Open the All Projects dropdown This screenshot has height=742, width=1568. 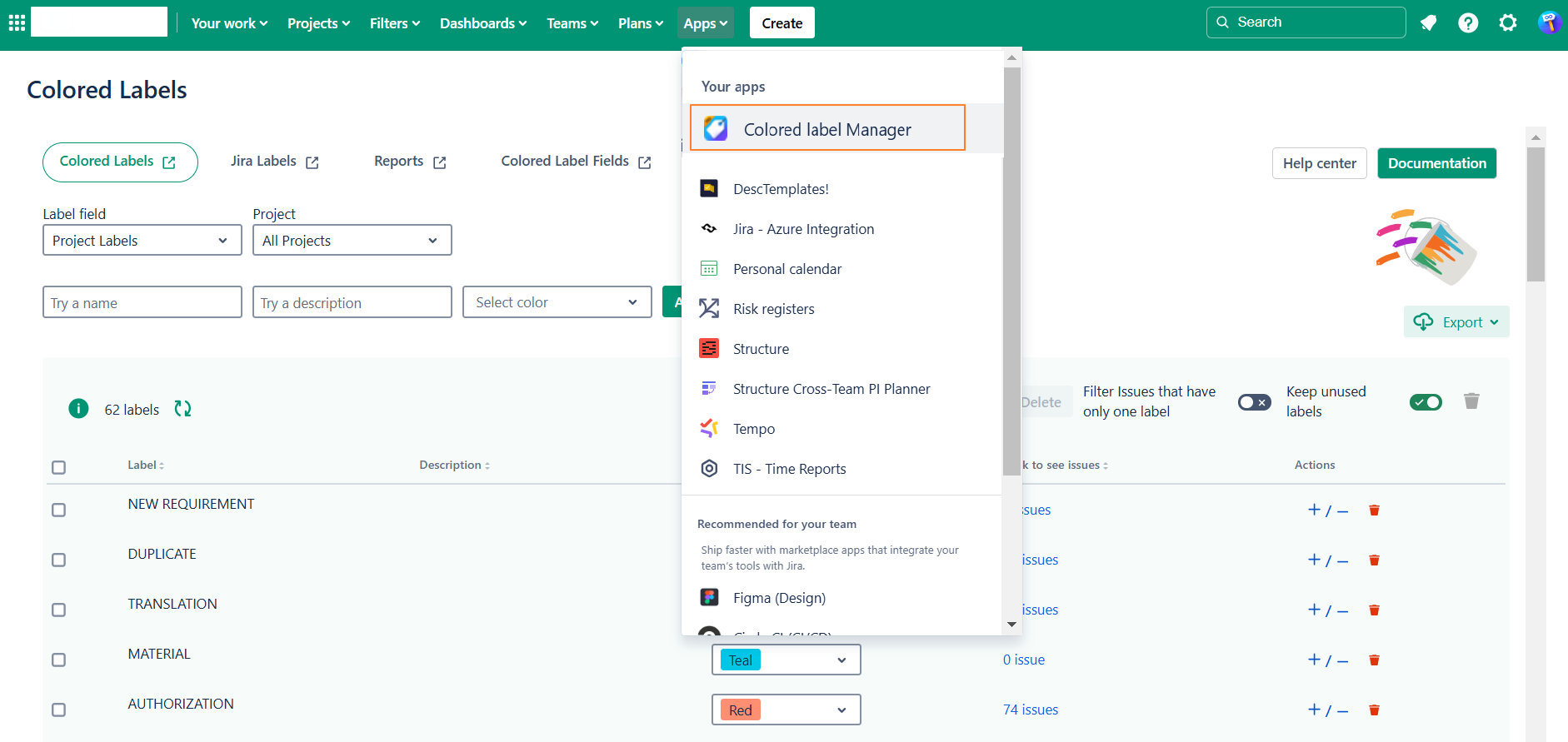coord(352,241)
